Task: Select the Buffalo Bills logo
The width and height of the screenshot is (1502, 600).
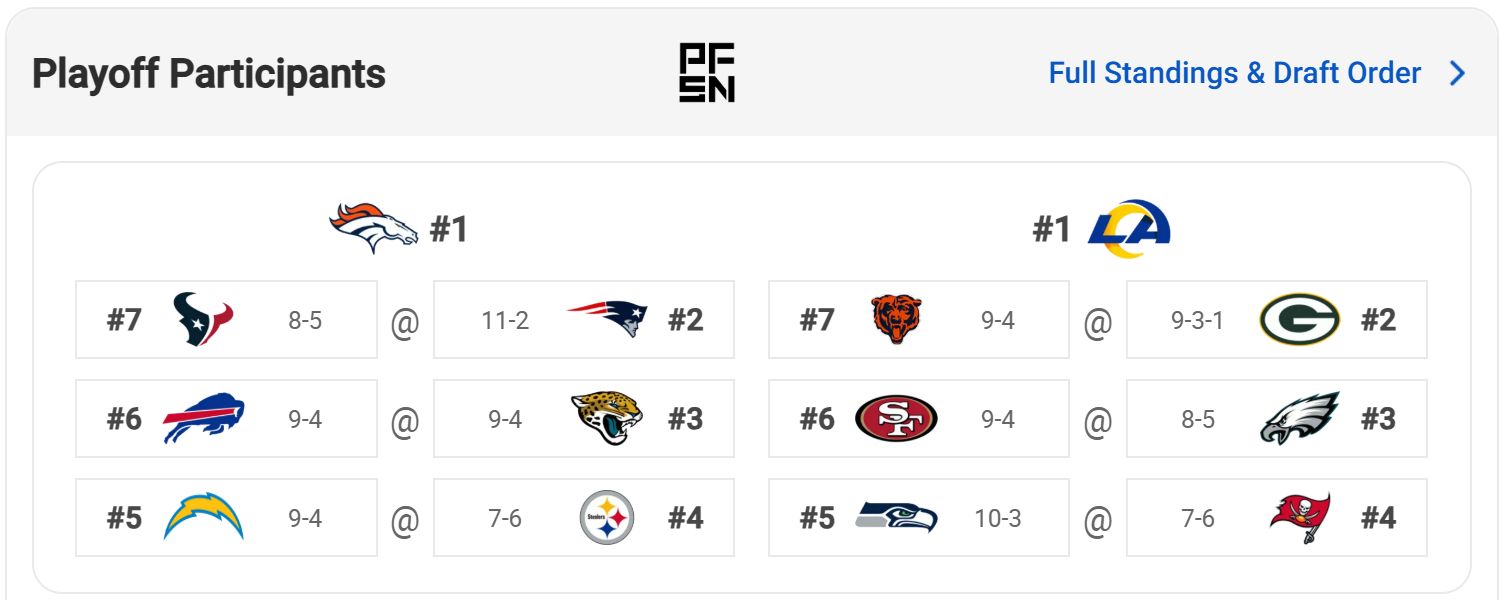Action: 203,419
